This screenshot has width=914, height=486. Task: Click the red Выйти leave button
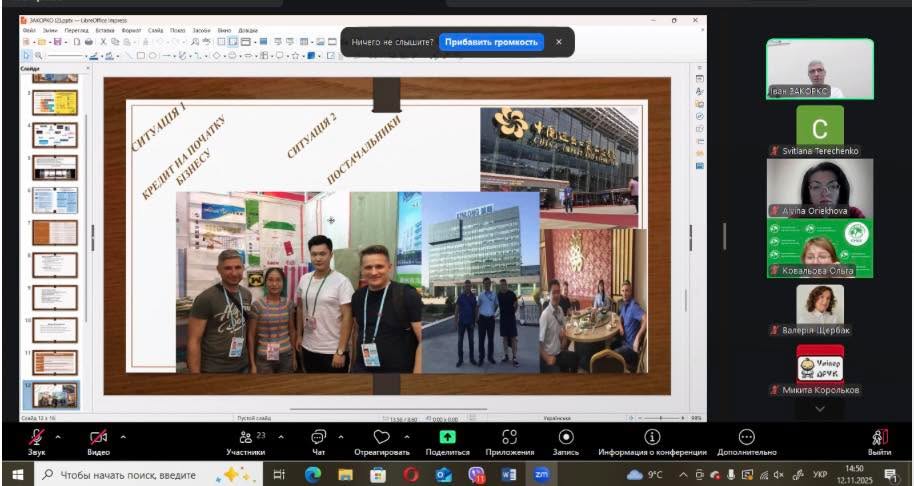click(x=879, y=437)
